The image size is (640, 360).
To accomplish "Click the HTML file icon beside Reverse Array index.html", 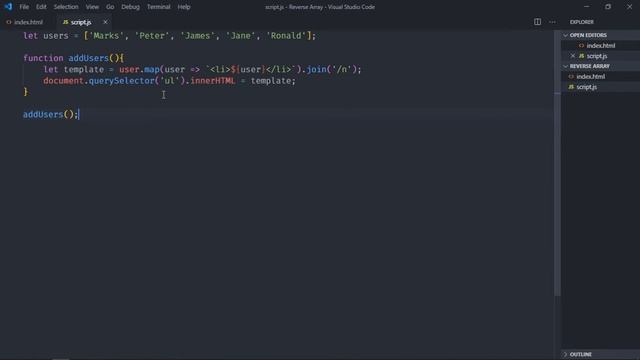I will tap(571, 76).
